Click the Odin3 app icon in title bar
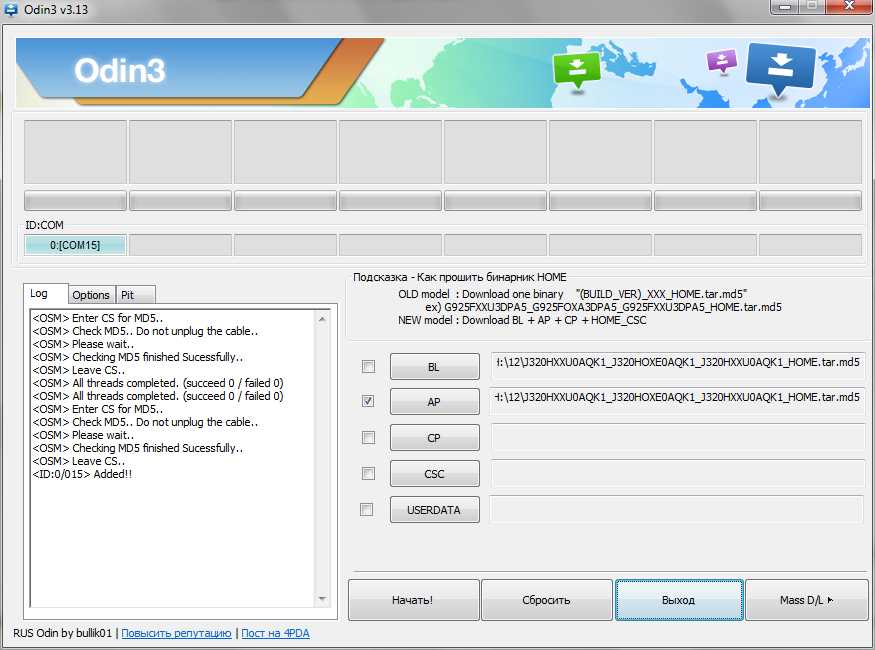Viewport: 875px width, 650px height. 10,9
